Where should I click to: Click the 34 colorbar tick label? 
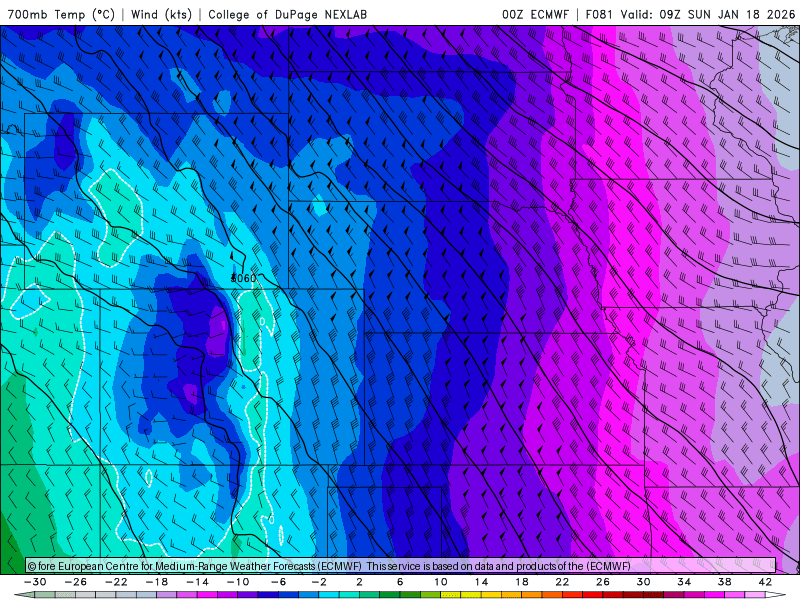[684, 582]
